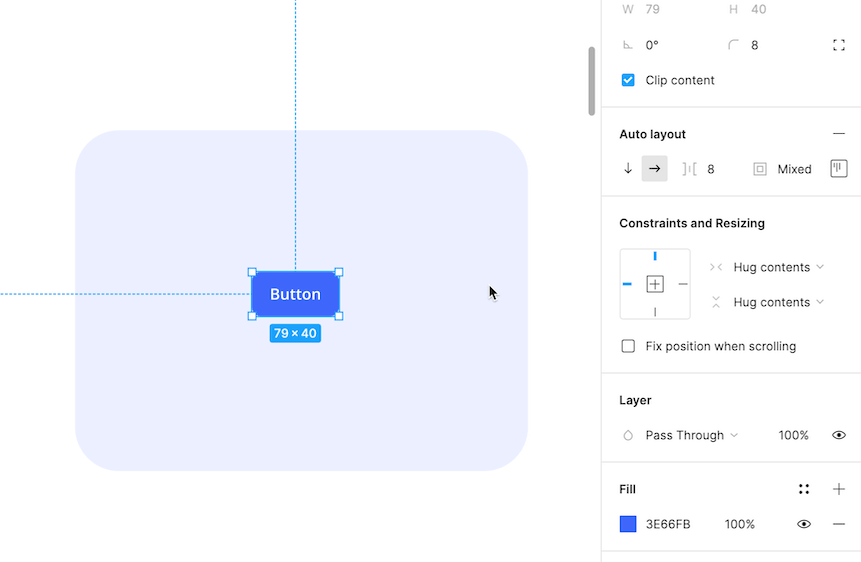Click the blue Button element on canvas
The height and width of the screenshot is (562, 861).
pyautogui.click(x=295, y=294)
